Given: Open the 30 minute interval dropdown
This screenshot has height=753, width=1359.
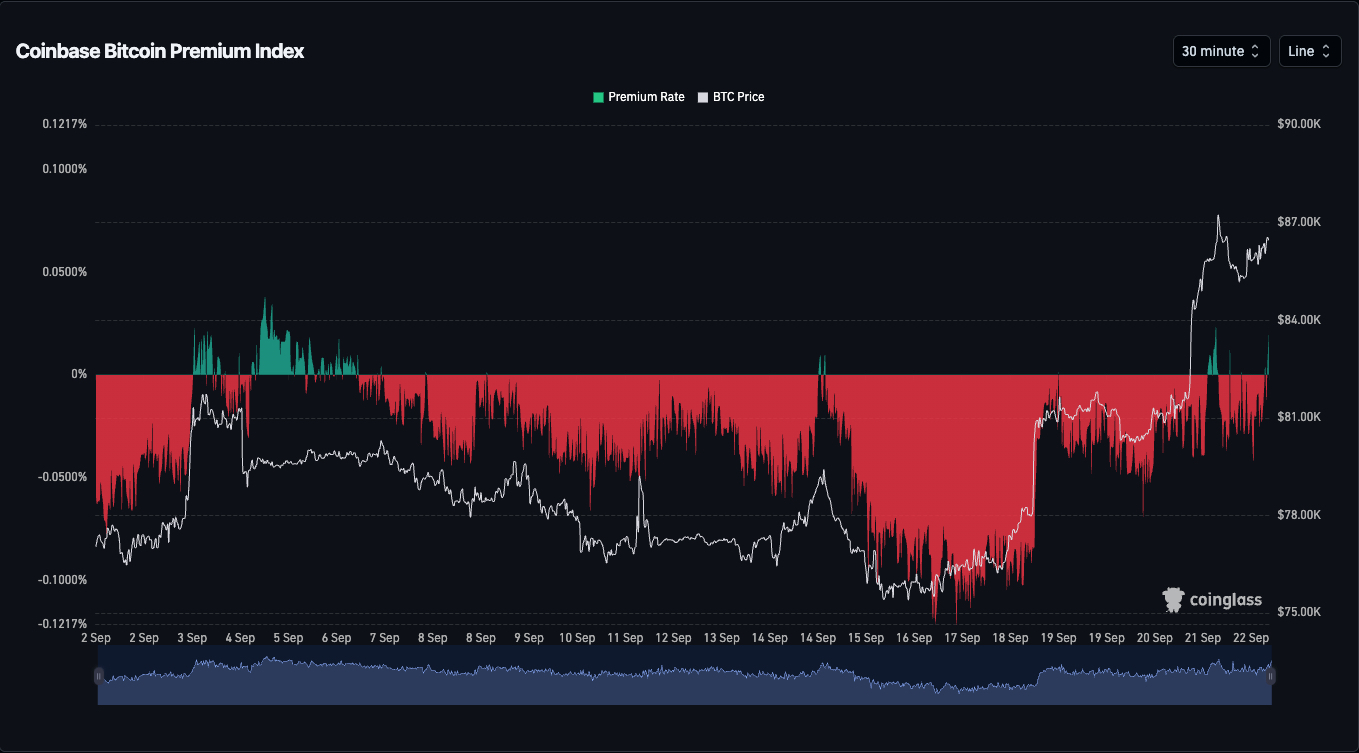Looking at the screenshot, I should coord(1221,51).
